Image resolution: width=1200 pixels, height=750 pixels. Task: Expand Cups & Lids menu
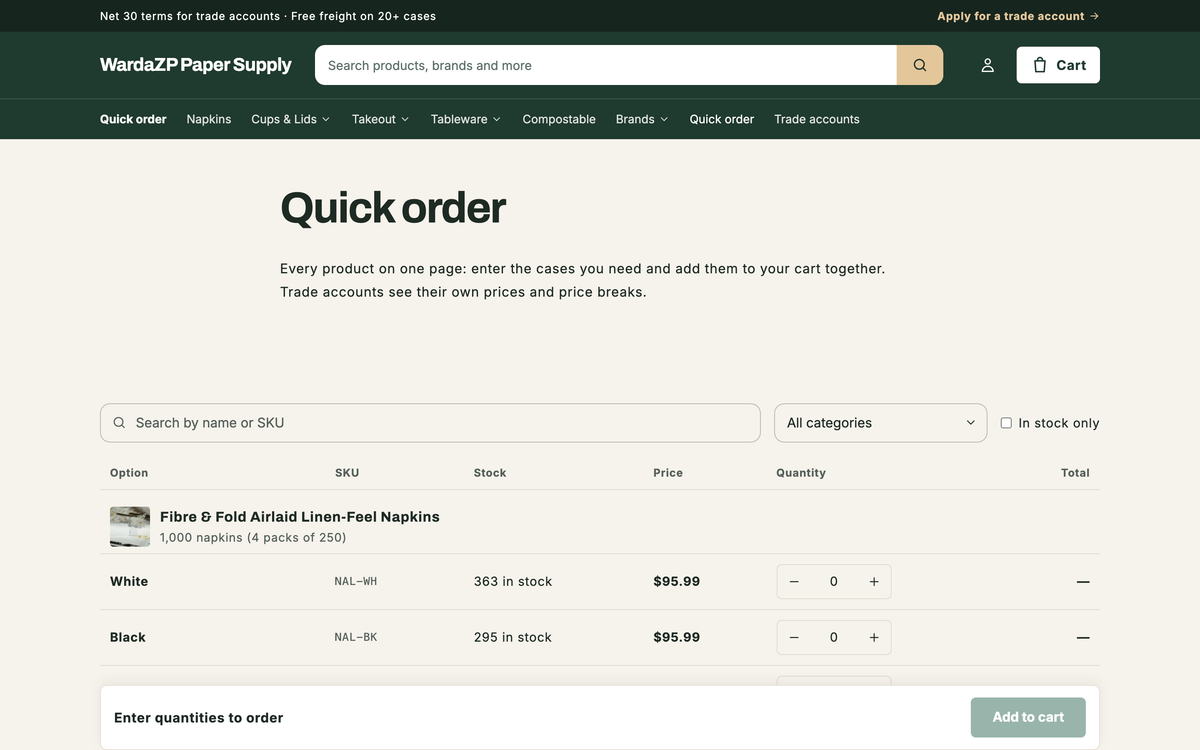291,119
